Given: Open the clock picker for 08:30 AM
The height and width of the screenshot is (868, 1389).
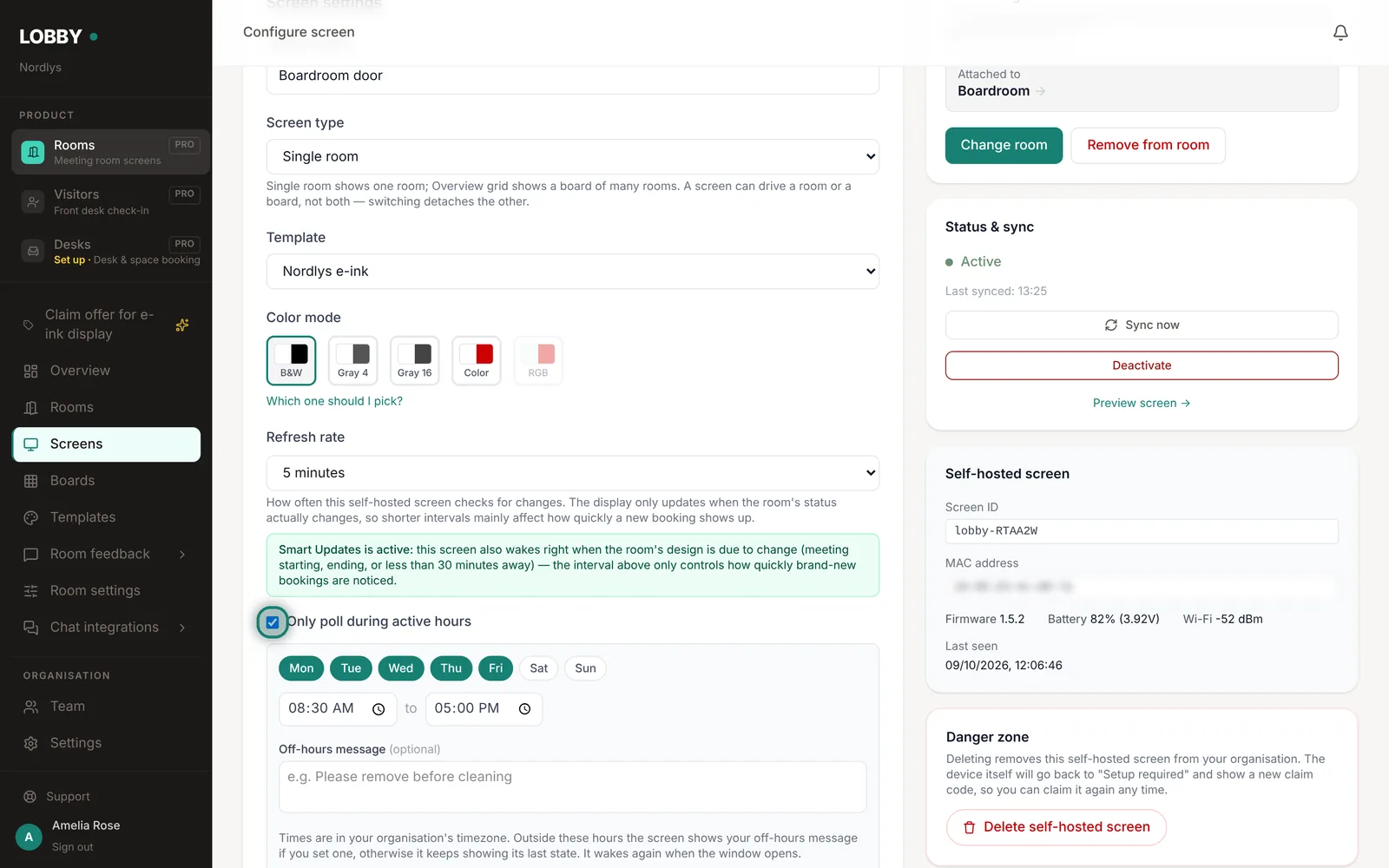Looking at the screenshot, I should pyautogui.click(x=379, y=709).
